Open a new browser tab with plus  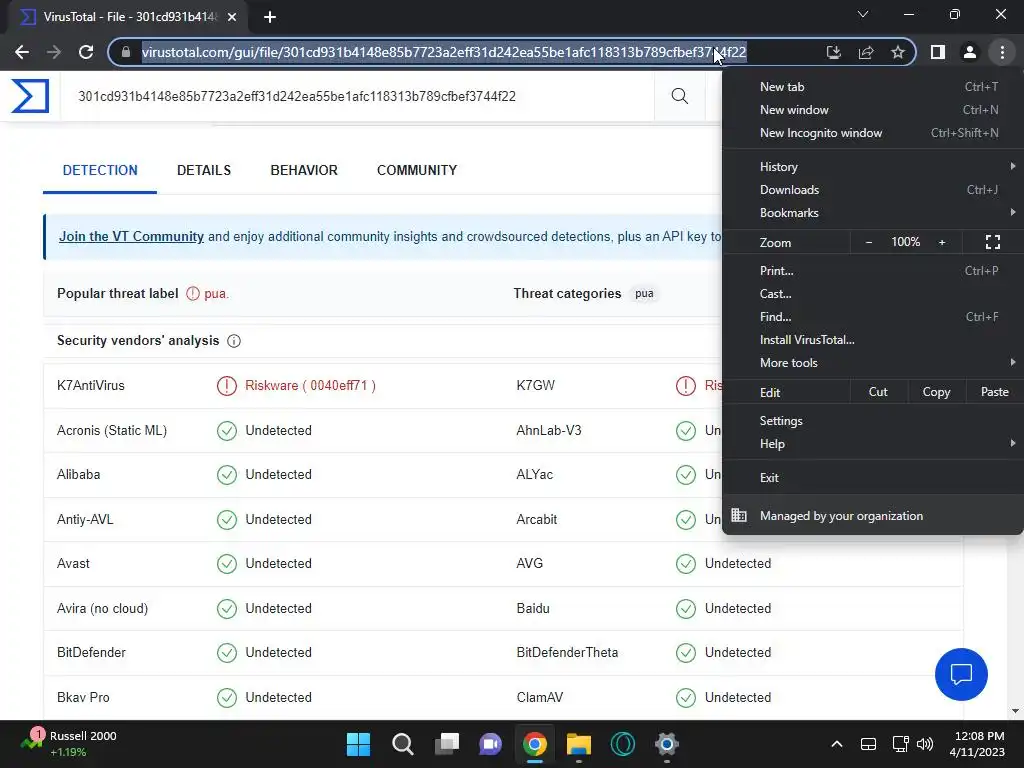click(270, 17)
